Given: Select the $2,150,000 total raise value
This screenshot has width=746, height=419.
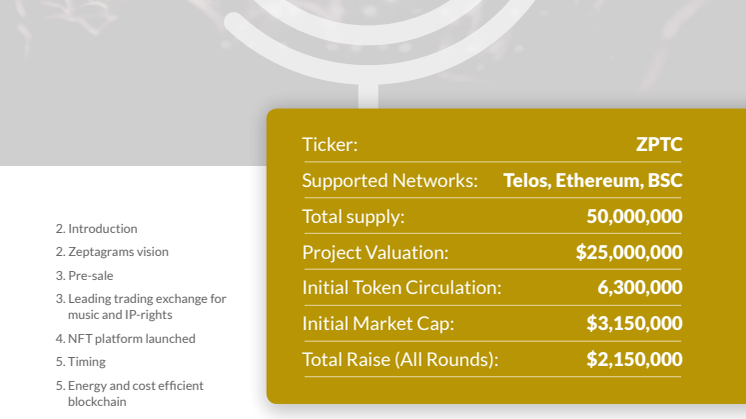Looking at the screenshot, I should 634,359.
